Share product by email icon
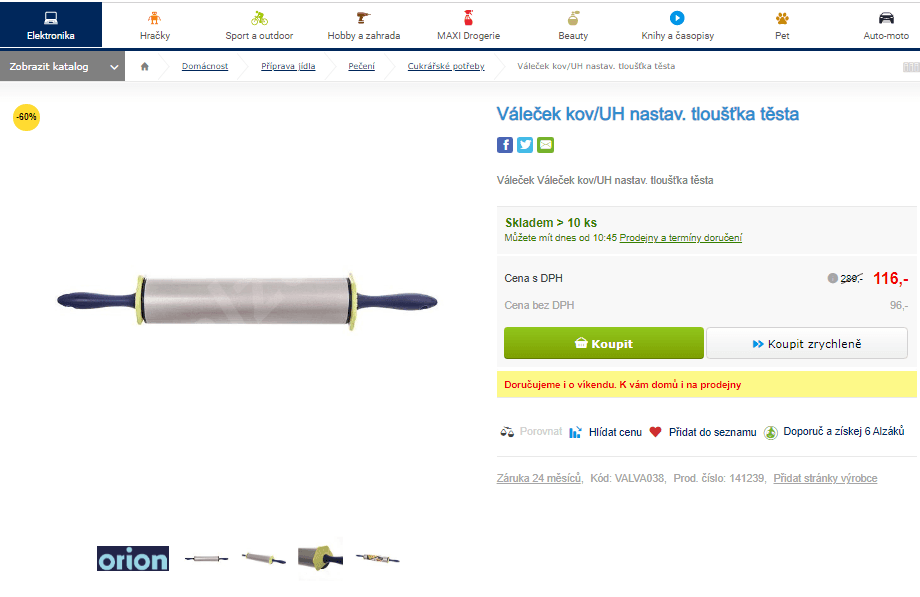The width and height of the screenshot is (920, 597). pos(546,144)
